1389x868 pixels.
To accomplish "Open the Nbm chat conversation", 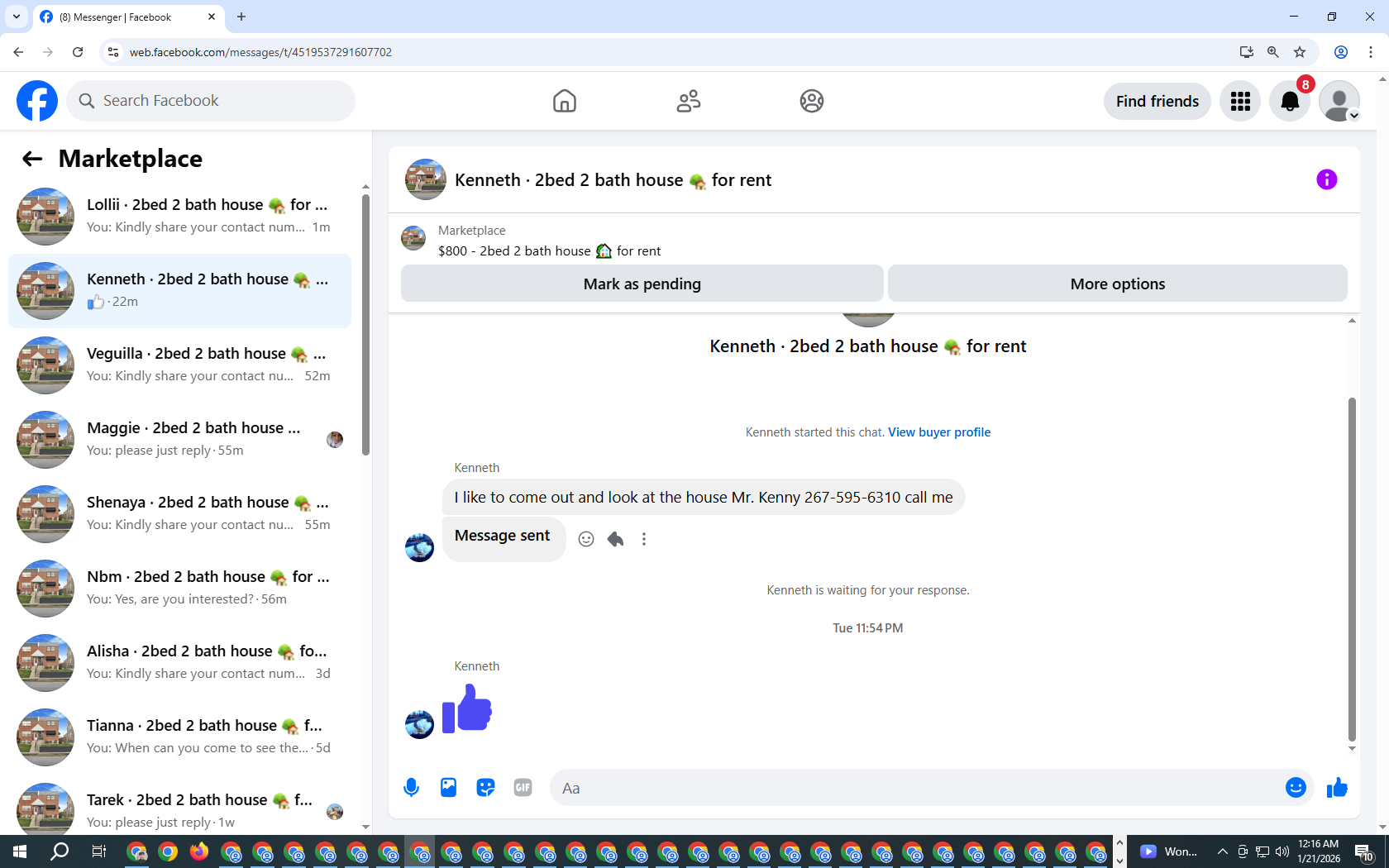I will [x=179, y=589].
